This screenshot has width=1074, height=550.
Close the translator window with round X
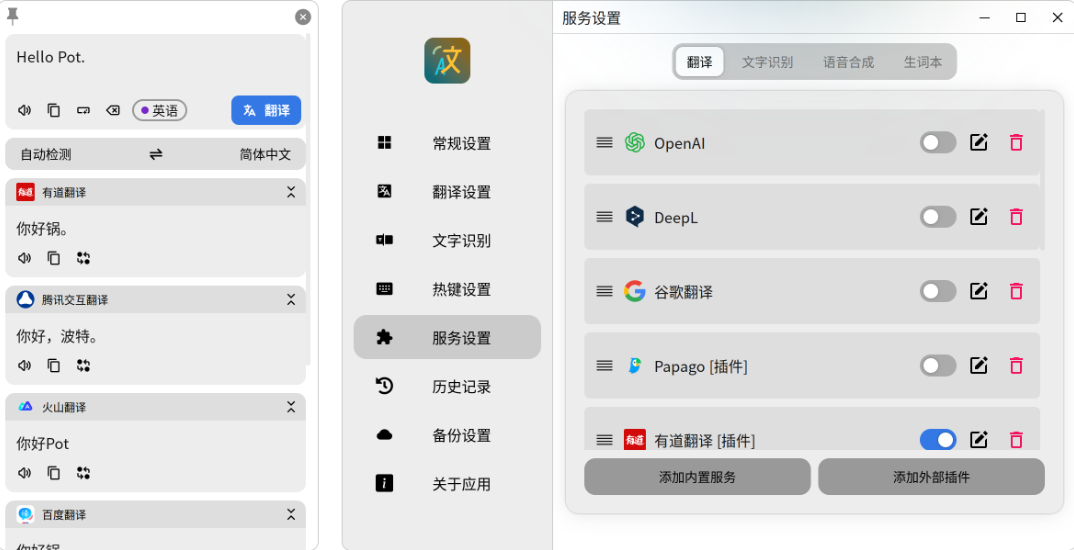point(303,17)
